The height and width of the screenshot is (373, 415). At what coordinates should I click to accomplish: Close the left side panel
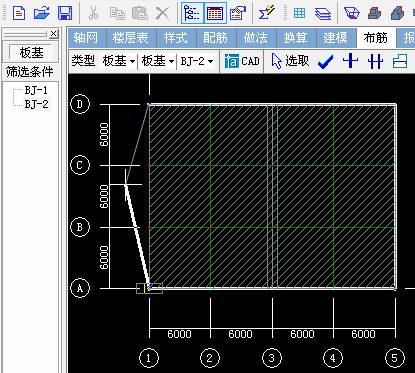coord(53,34)
